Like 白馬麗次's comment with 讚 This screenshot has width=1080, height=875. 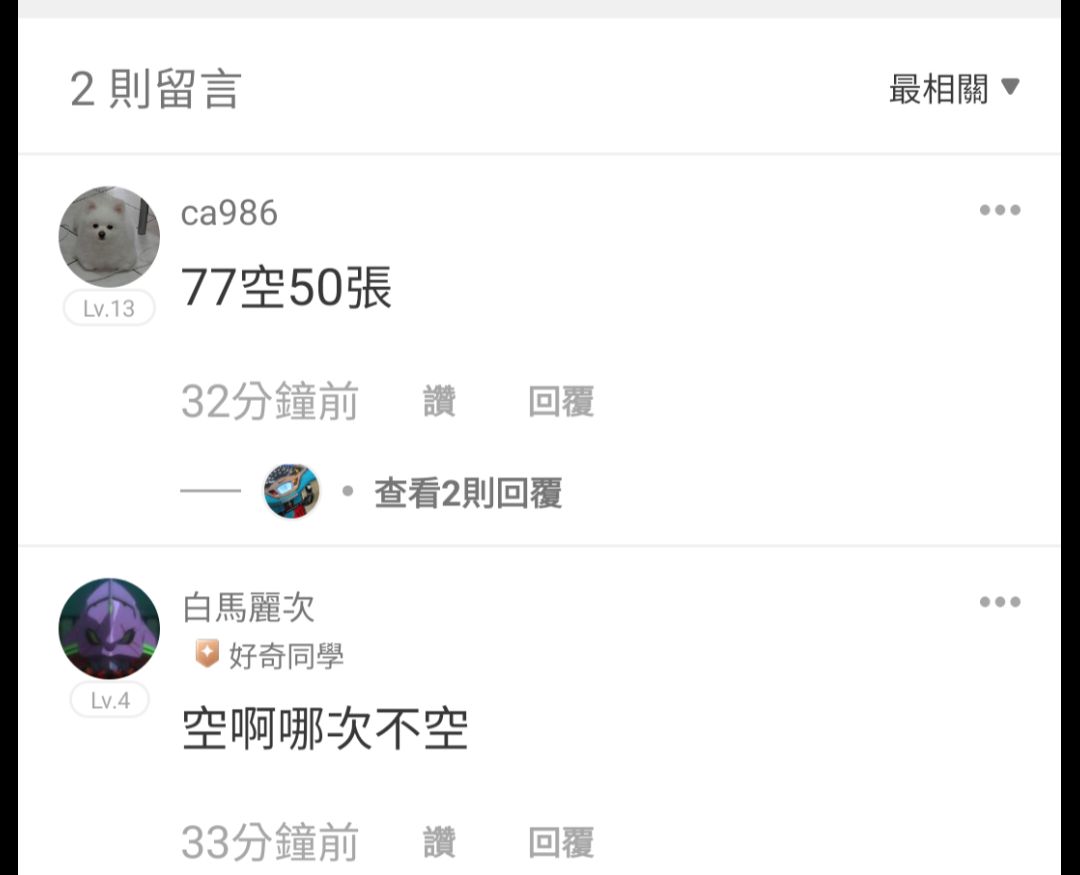coord(439,842)
